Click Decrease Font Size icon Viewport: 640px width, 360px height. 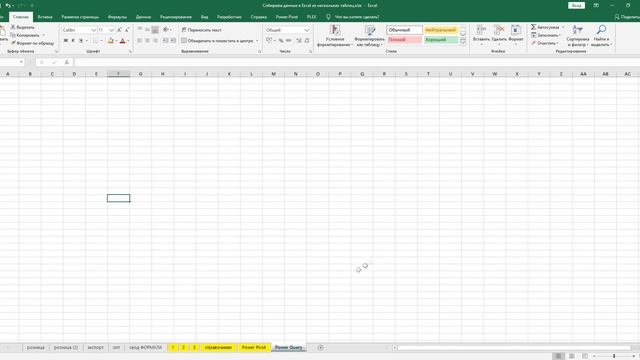click(127, 30)
